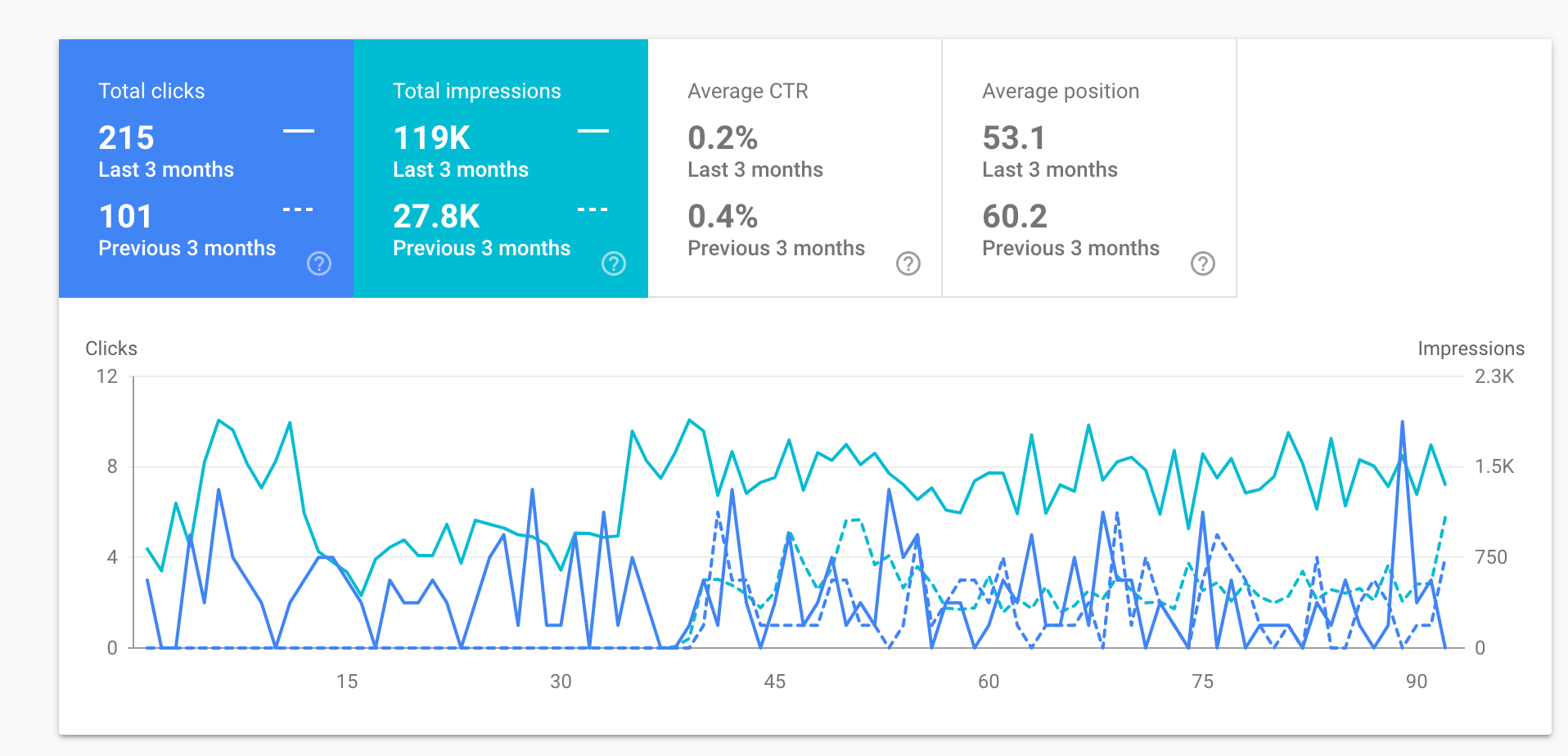This screenshot has width=1568, height=756.
Task: Open help icon on Total clicks card
Action: tap(319, 263)
